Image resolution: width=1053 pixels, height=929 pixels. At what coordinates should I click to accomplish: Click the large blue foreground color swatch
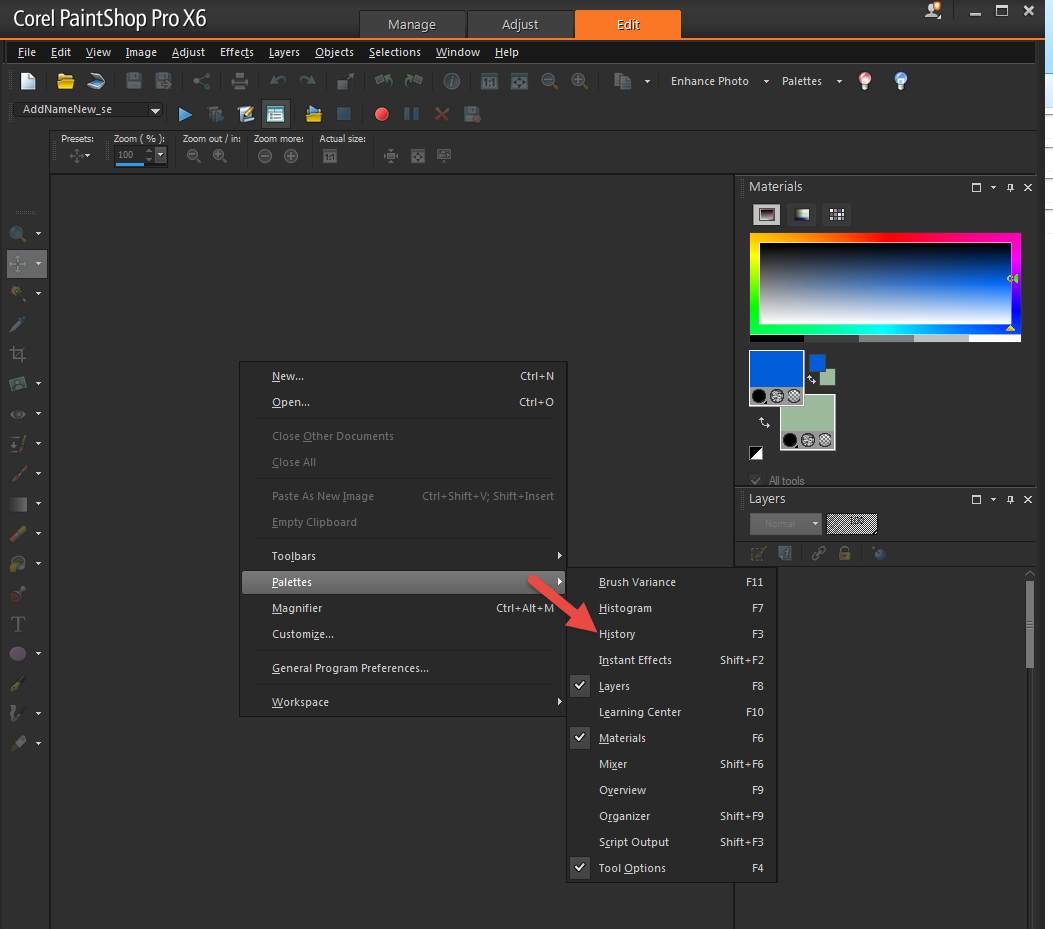pos(776,370)
